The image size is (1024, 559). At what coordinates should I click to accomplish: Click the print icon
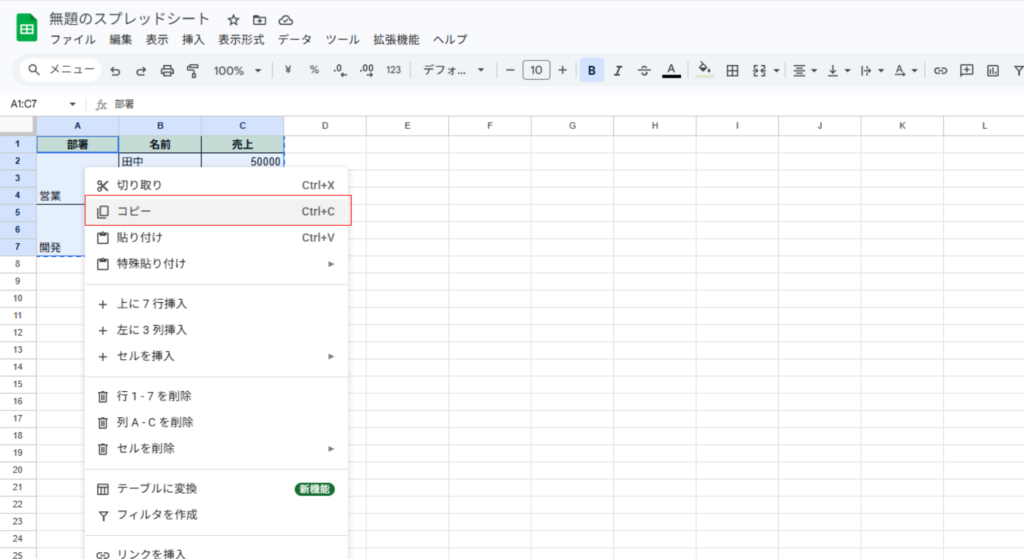pos(167,71)
